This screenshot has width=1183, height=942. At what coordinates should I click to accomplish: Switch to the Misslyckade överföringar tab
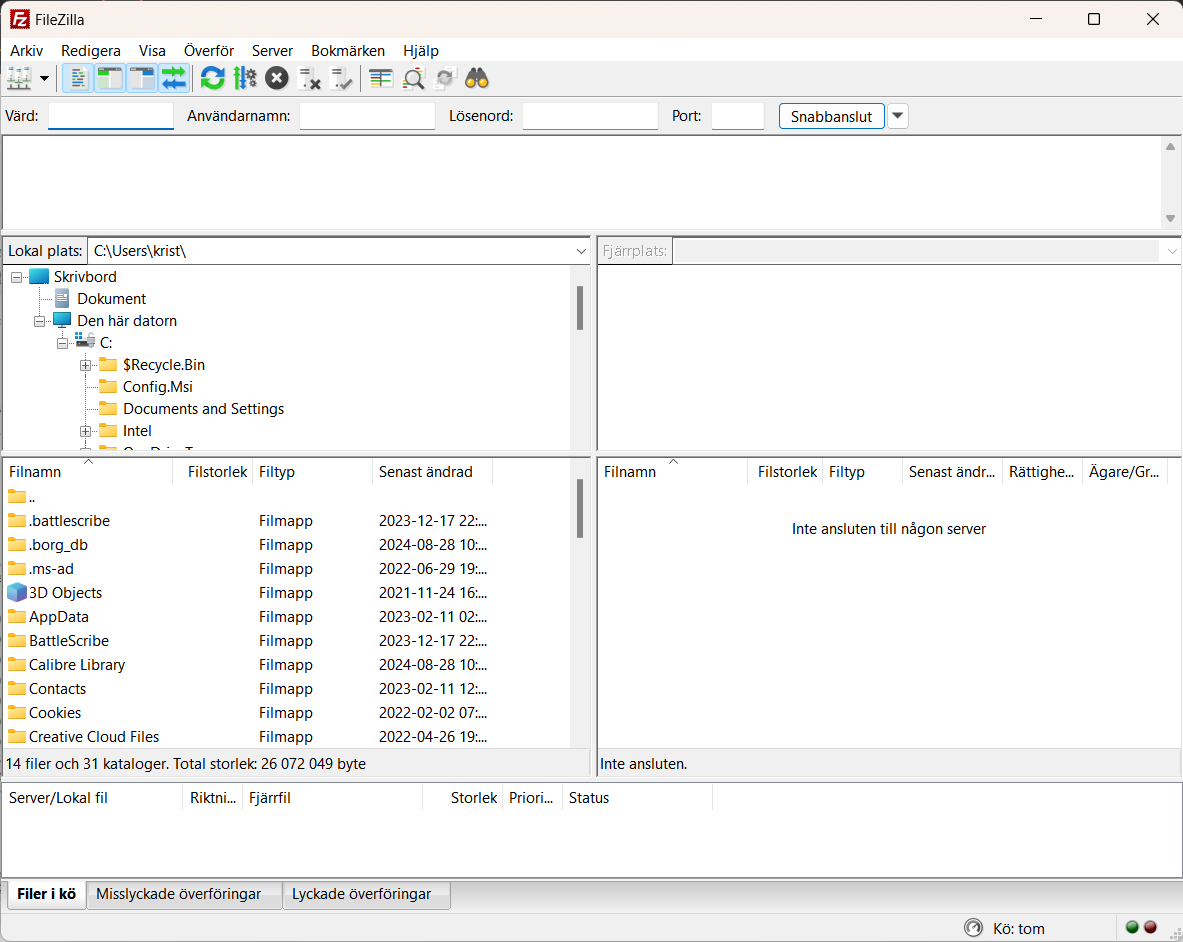(x=183, y=894)
